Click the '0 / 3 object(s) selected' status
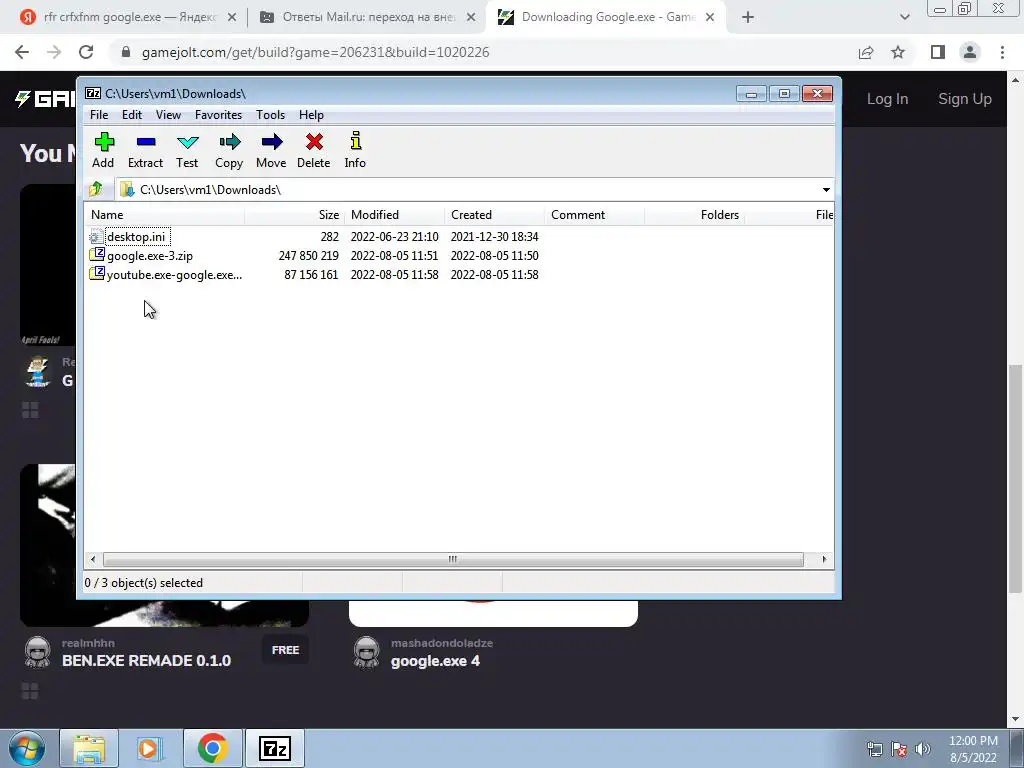This screenshot has width=1024, height=768. coord(144,583)
